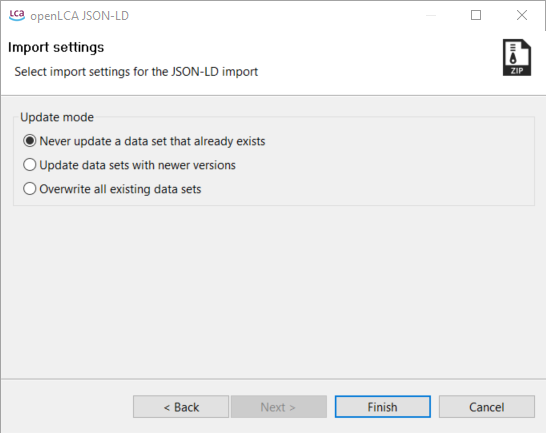546x433 pixels.
Task: Maximize the openLCA JSON-LD dialog
Action: 476,15
